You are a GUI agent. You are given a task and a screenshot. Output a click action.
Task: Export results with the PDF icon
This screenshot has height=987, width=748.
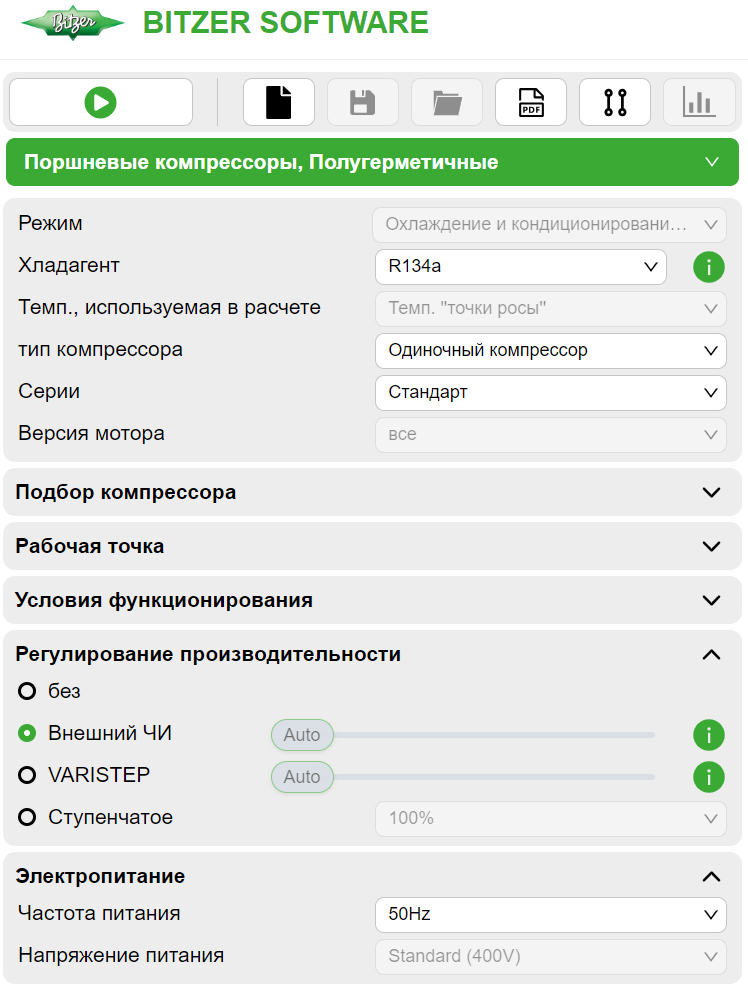(530, 101)
